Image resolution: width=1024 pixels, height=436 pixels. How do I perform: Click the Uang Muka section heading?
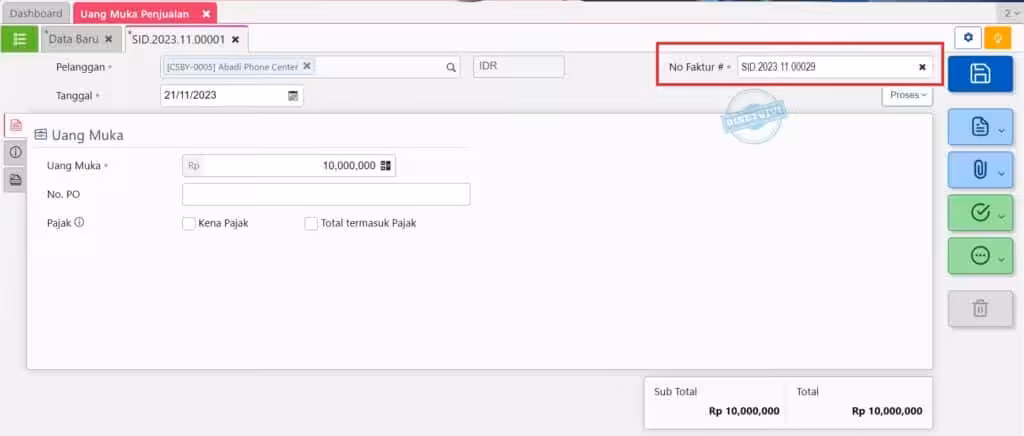coord(79,134)
